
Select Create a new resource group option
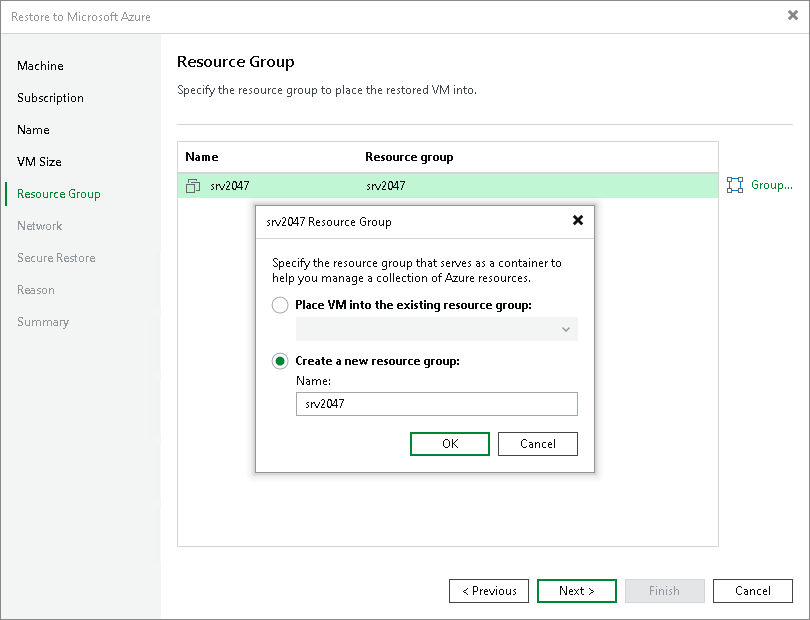pyautogui.click(x=280, y=361)
